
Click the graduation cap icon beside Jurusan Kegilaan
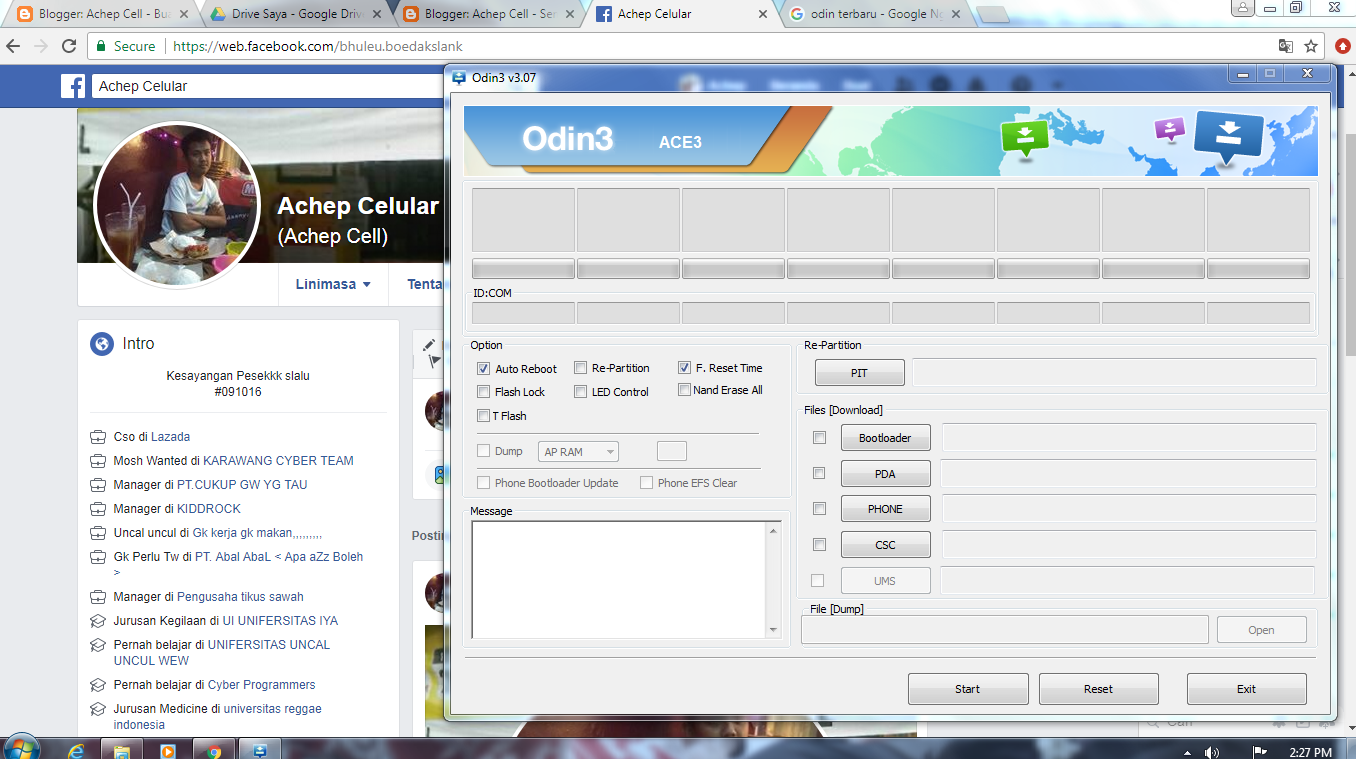tap(98, 621)
